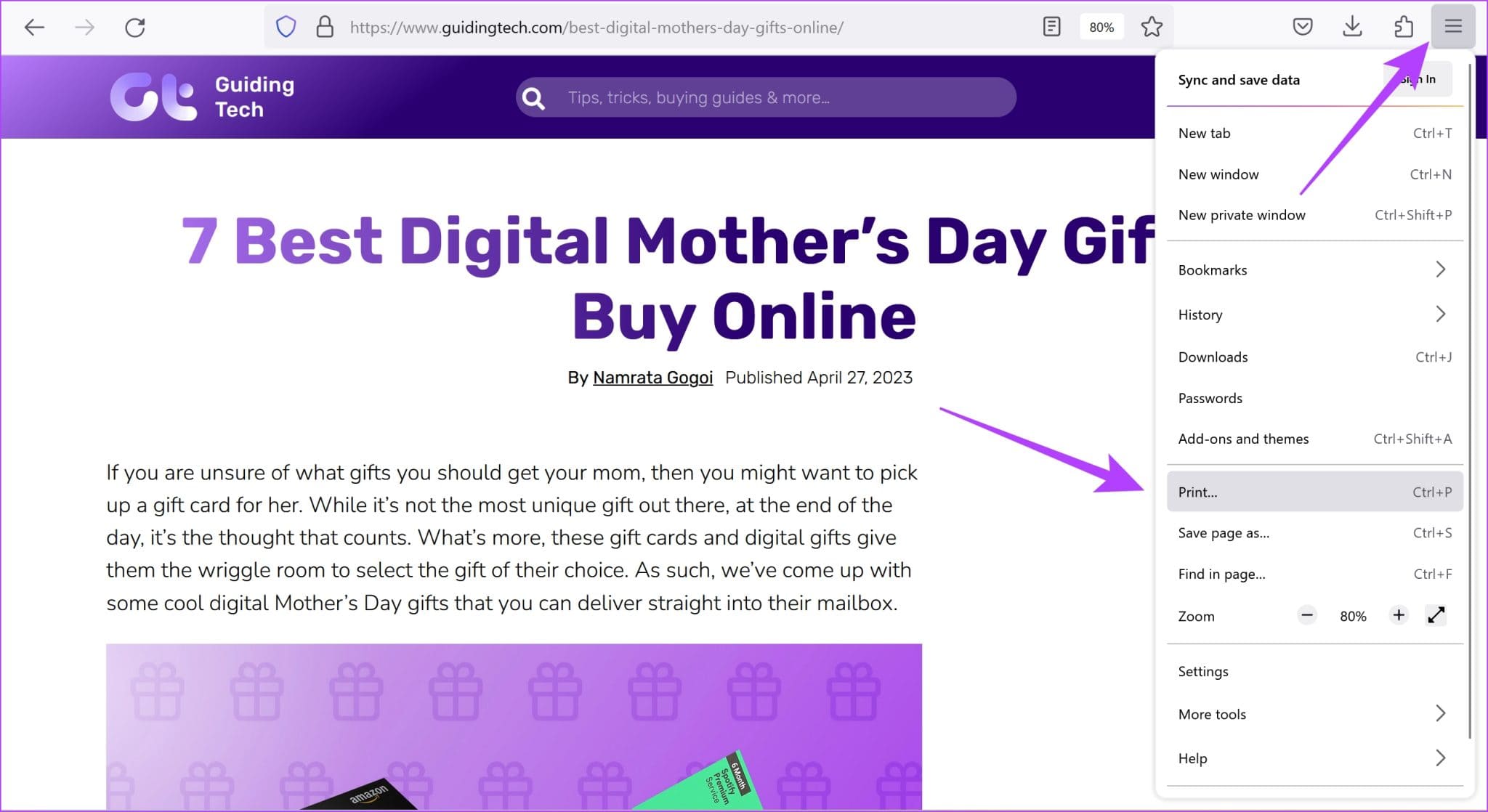Click the lock icon in address bar

coord(325,27)
